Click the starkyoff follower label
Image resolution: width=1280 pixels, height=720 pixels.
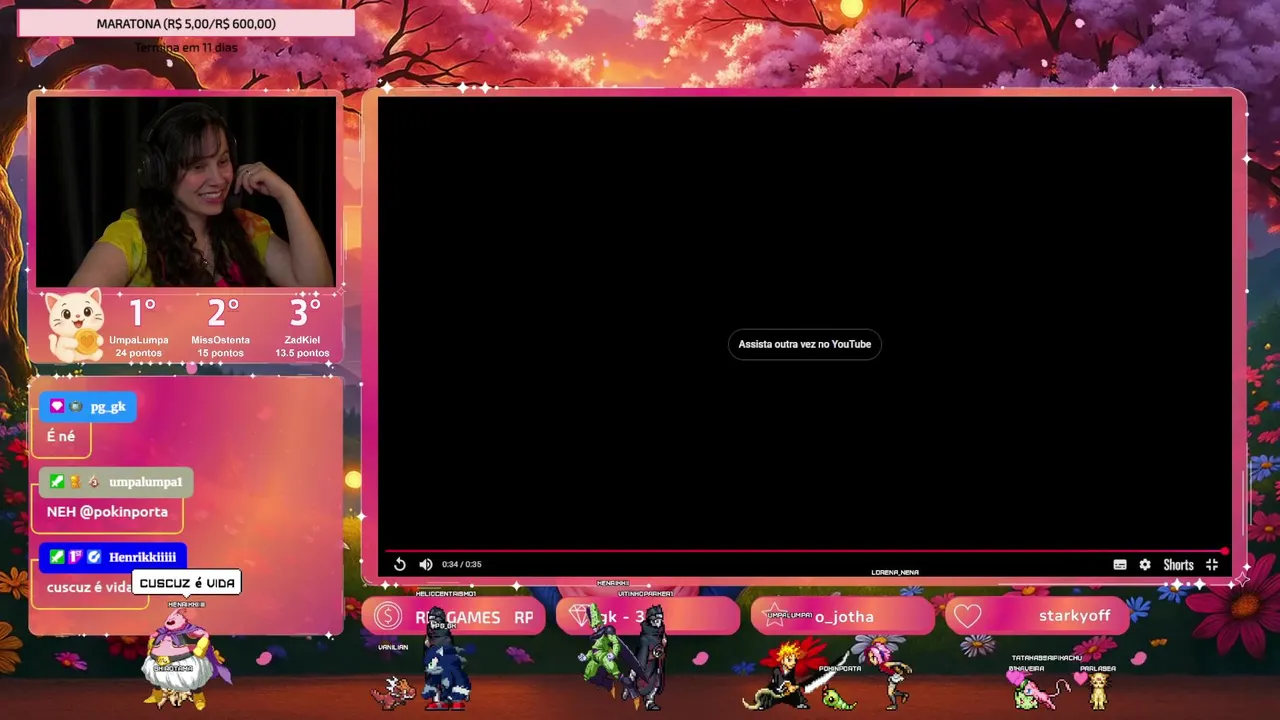[x=1074, y=615]
